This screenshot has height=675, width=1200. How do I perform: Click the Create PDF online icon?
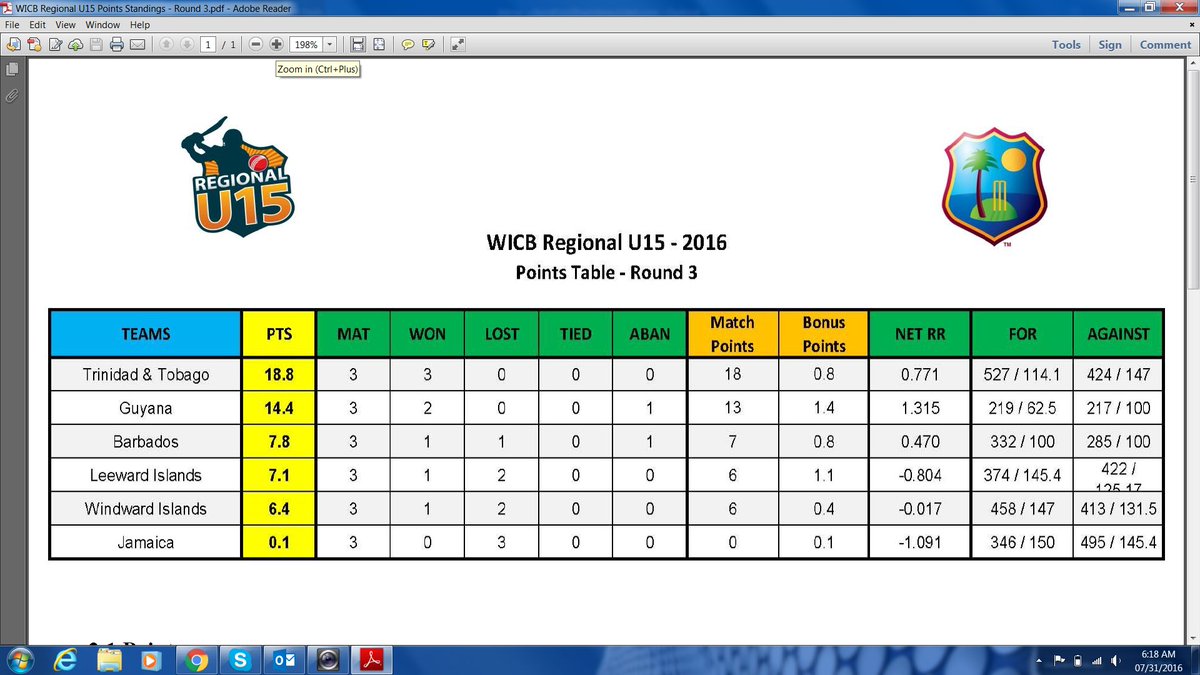tap(34, 45)
